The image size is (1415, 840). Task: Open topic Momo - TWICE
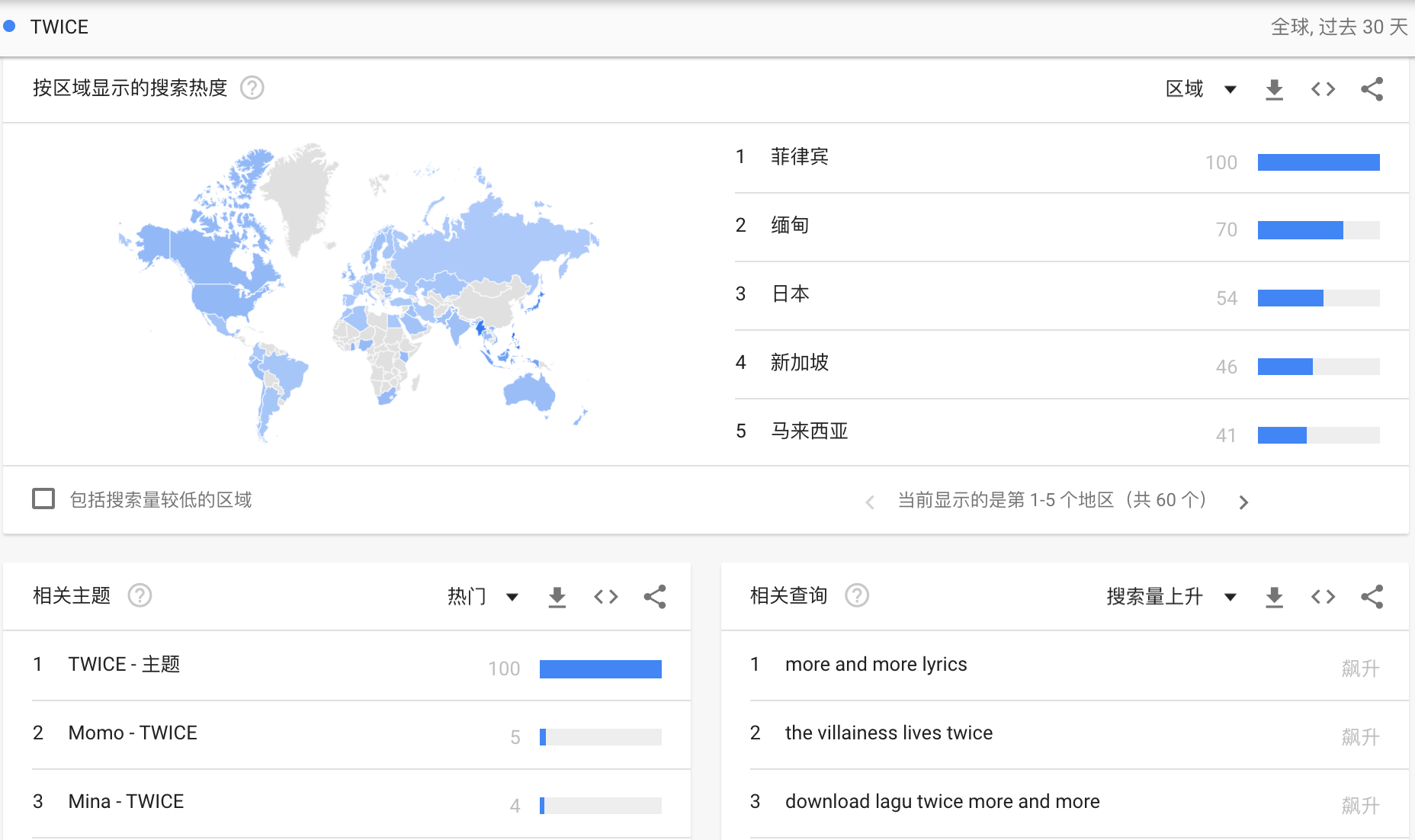(x=133, y=733)
